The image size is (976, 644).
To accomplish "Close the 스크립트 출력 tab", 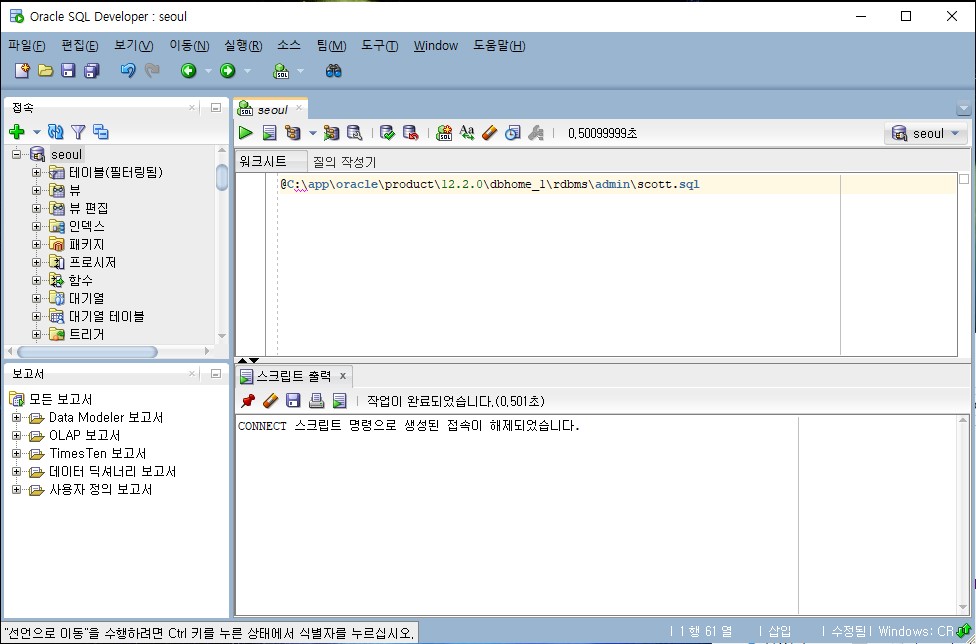I will 342,376.
